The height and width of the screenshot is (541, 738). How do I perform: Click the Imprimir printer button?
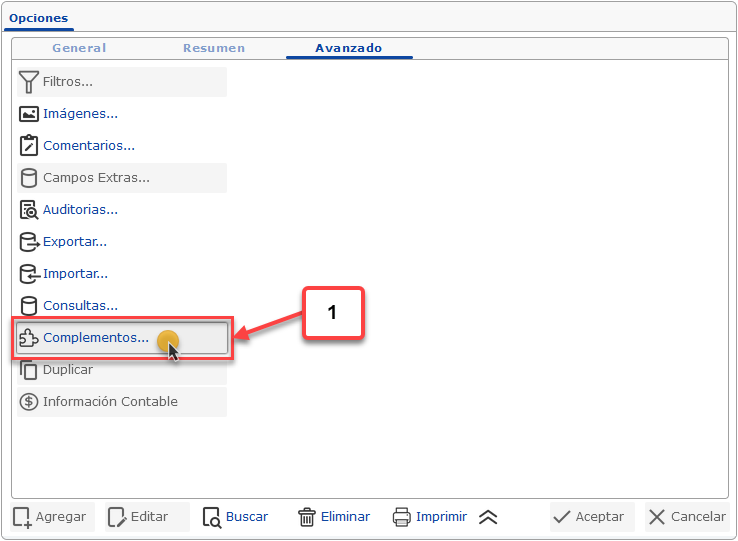coord(430,517)
